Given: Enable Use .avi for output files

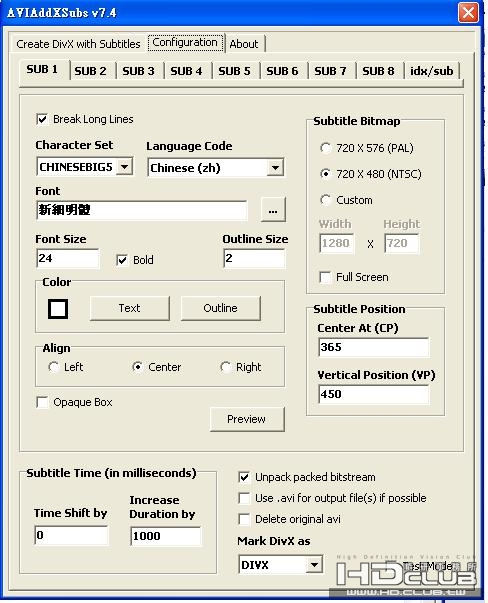Looking at the screenshot, I should (244, 498).
